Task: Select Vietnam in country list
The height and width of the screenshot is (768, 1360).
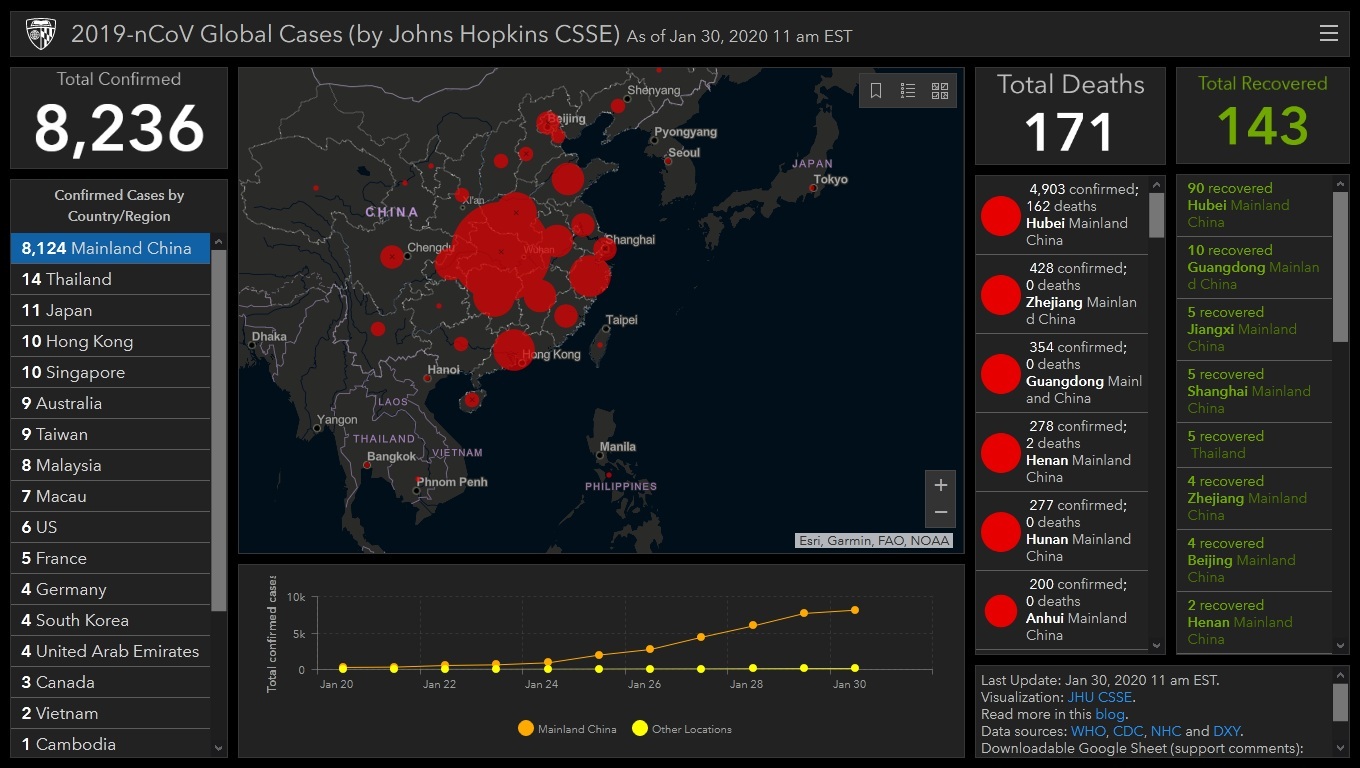Action: (x=110, y=713)
